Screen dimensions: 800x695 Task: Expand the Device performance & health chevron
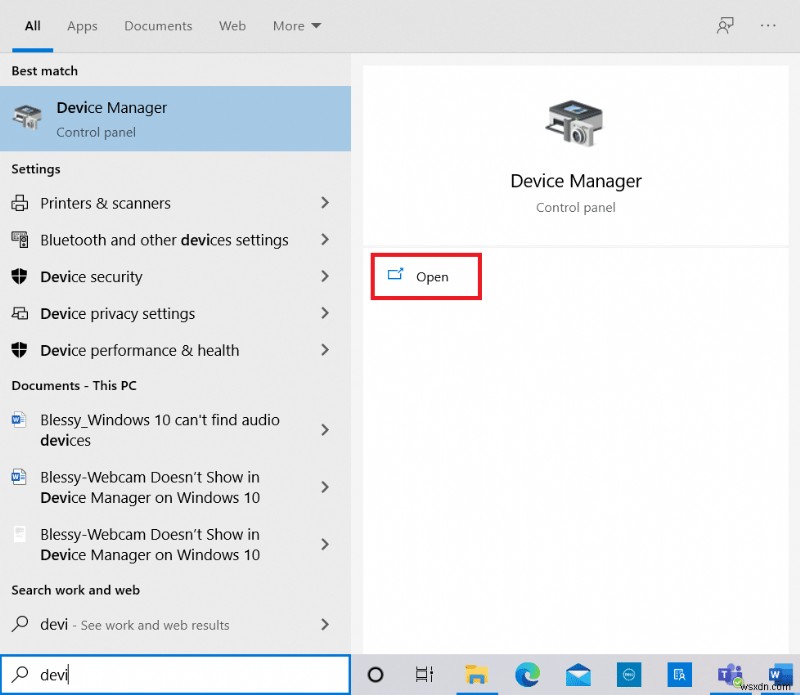[325, 351]
